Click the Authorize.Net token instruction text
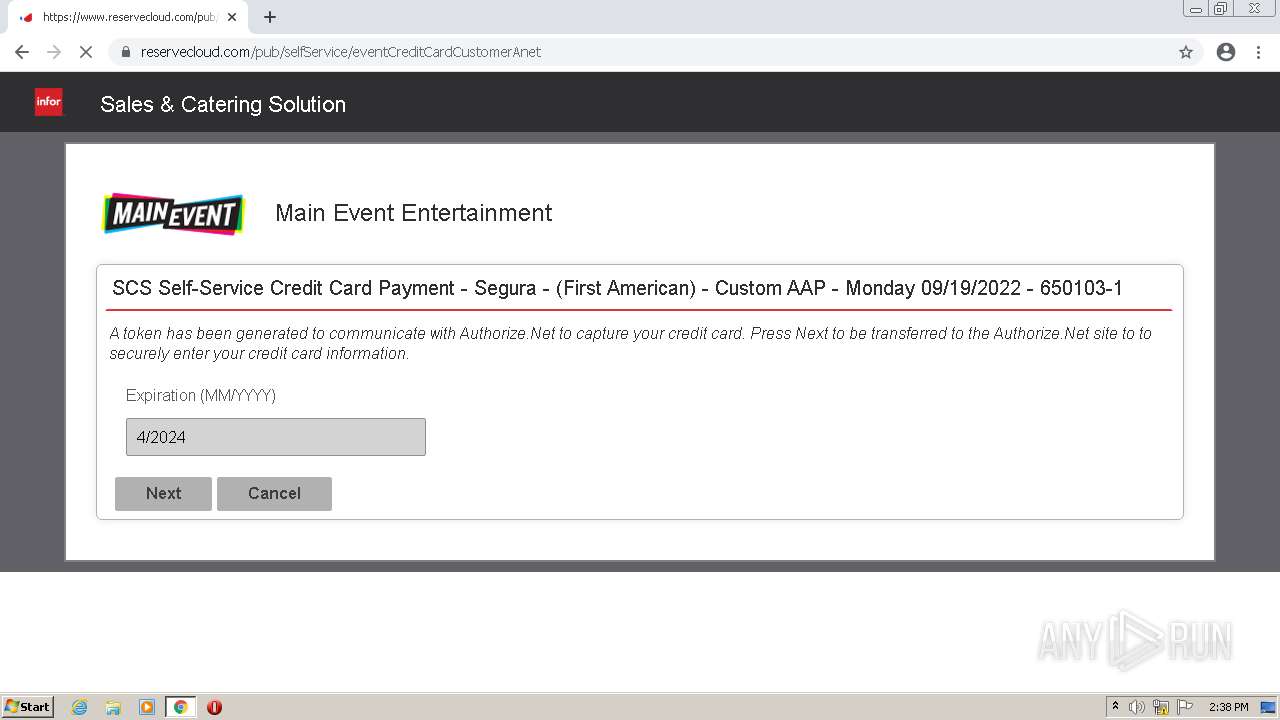The width and height of the screenshot is (1280, 720). click(x=630, y=343)
